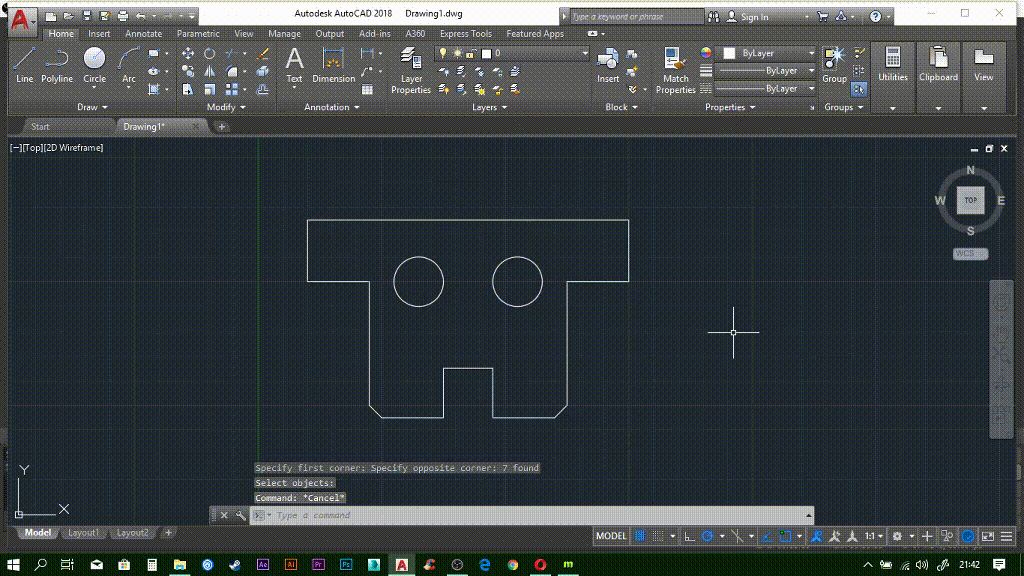Click the color wheel icon in Properties
The height and width of the screenshot is (576, 1024).
pos(706,53)
